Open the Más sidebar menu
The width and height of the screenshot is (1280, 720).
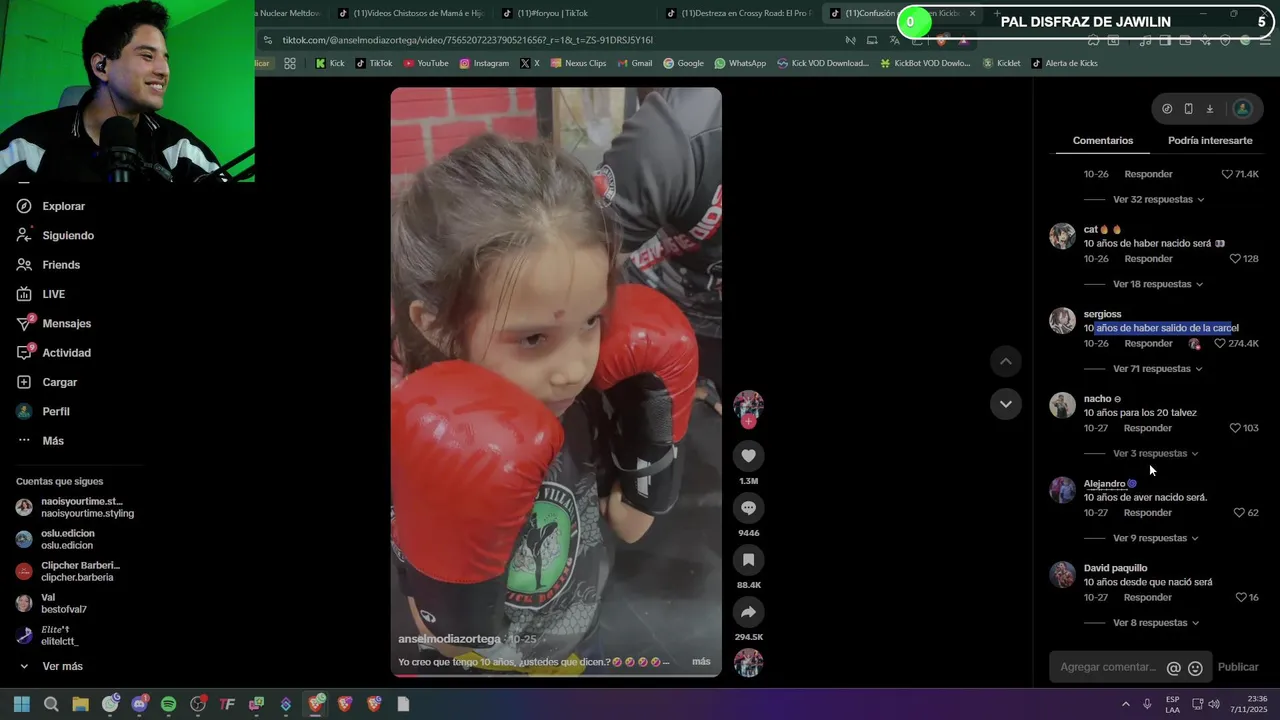pos(40,441)
